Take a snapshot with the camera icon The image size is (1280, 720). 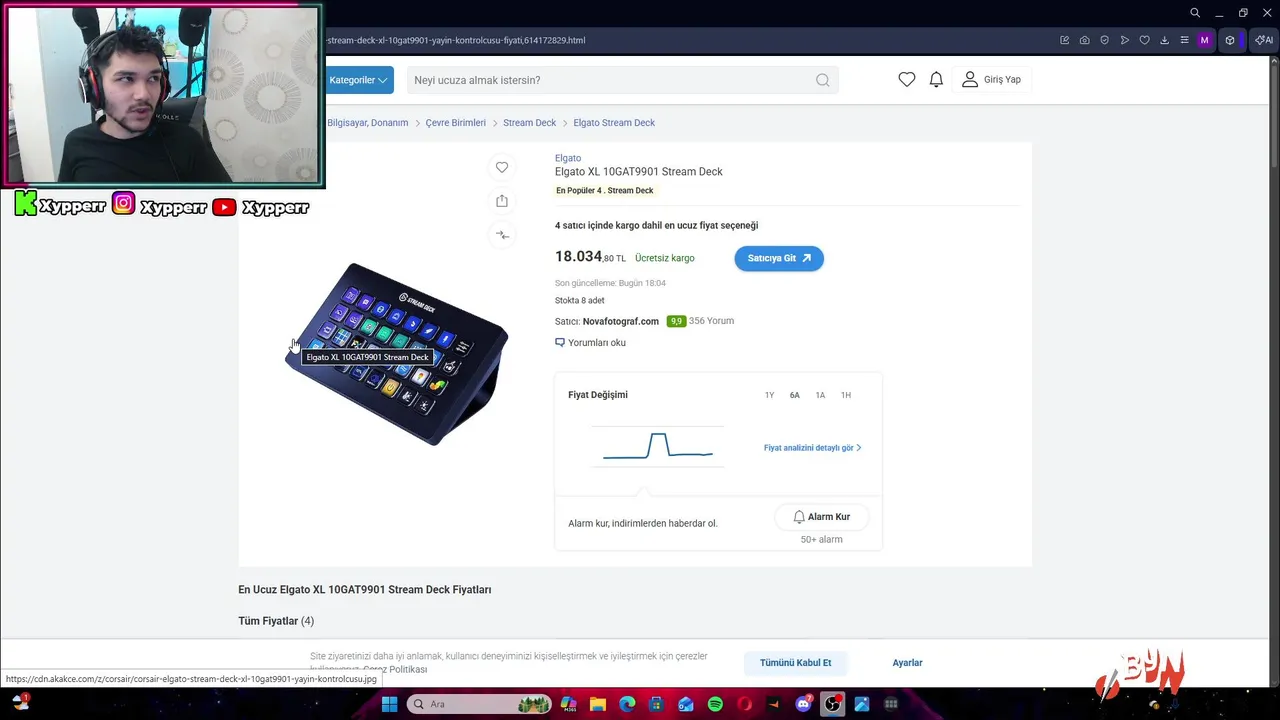coord(1085,40)
